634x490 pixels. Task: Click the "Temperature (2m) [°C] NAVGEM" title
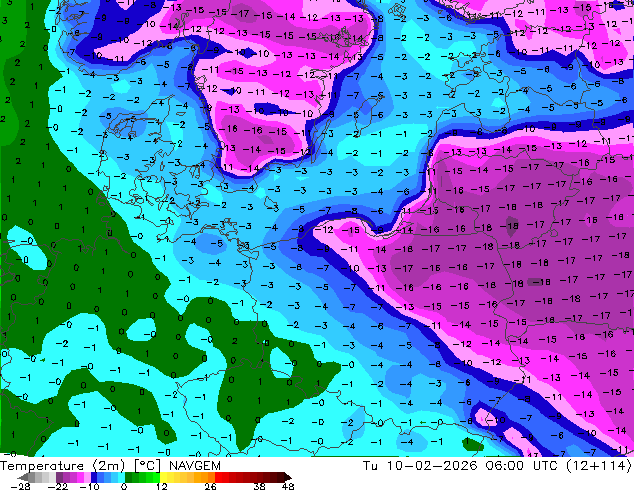click(x=110, y=466)
